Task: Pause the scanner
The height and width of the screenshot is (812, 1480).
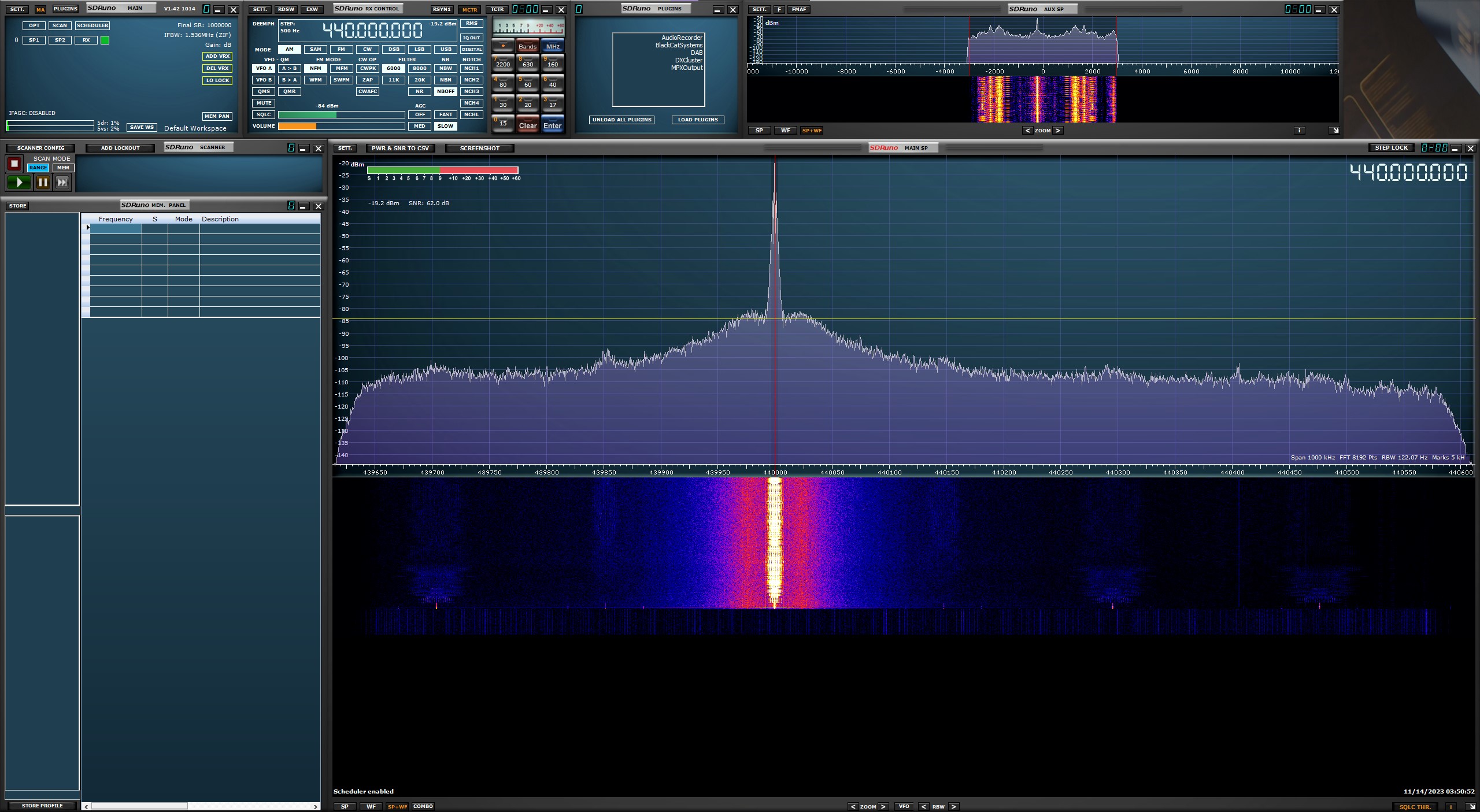Action: (43, 183)
